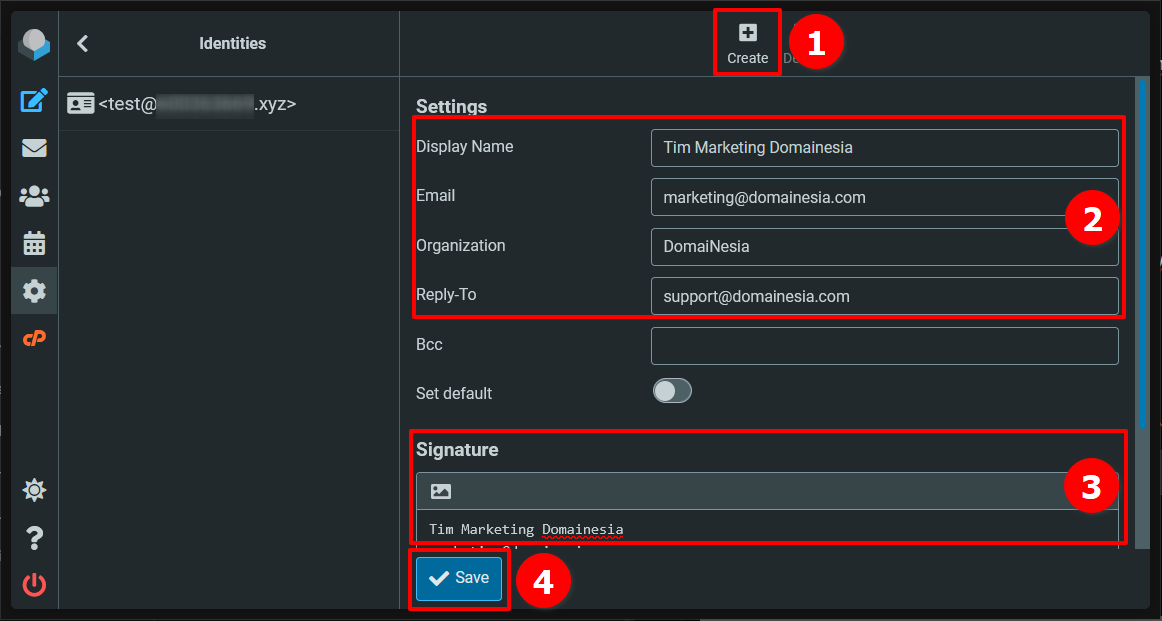Open the Calendar icon

point(34,243)
